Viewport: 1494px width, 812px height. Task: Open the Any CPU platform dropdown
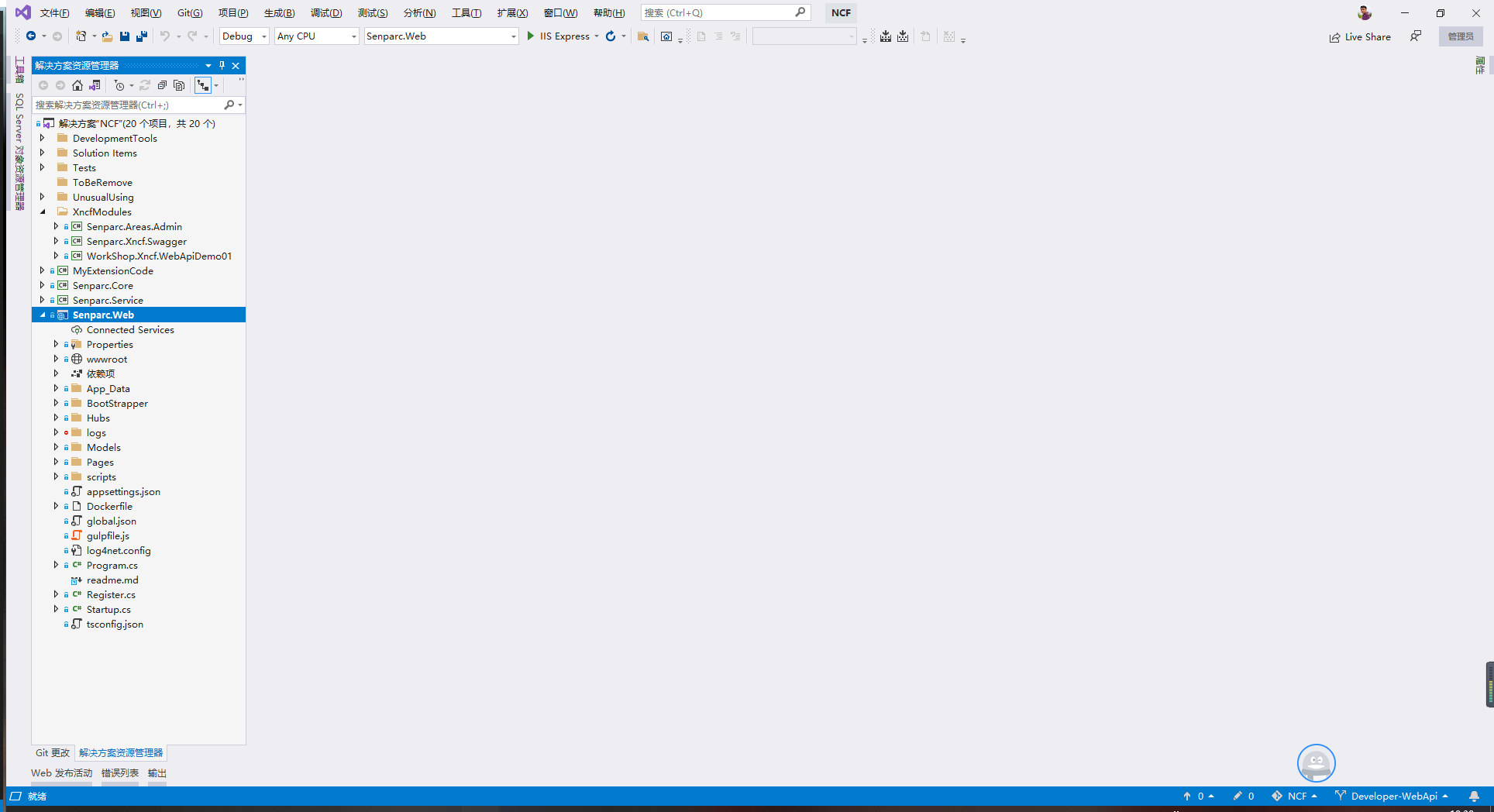[317, 36]
